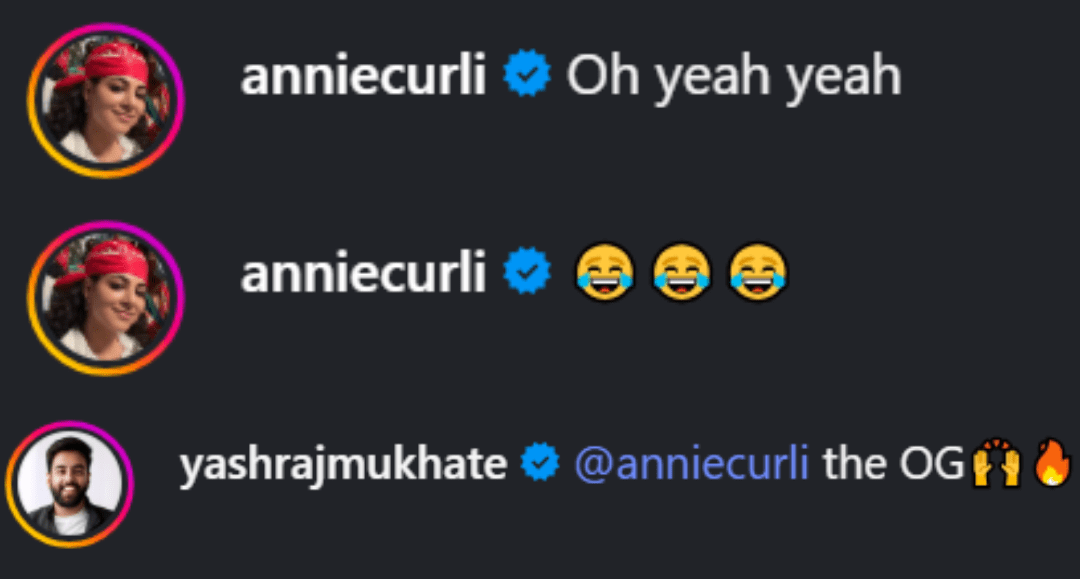Viewport: 1080px width, 579px height.
Task: Select the 'Oh yeah yeah' comment text
Action: pos(734,77)
